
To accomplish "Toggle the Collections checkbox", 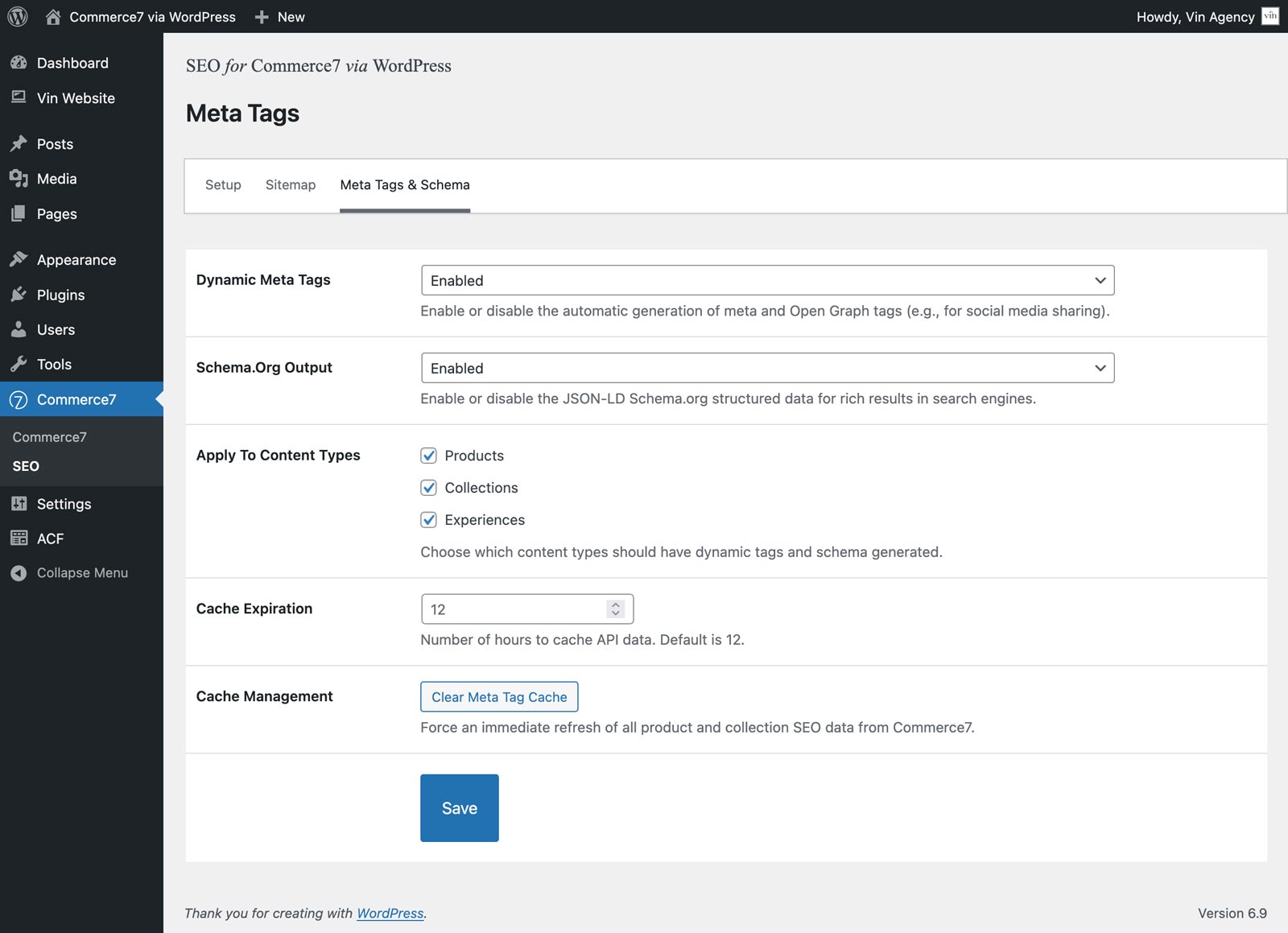I will [x=429, y=488].
